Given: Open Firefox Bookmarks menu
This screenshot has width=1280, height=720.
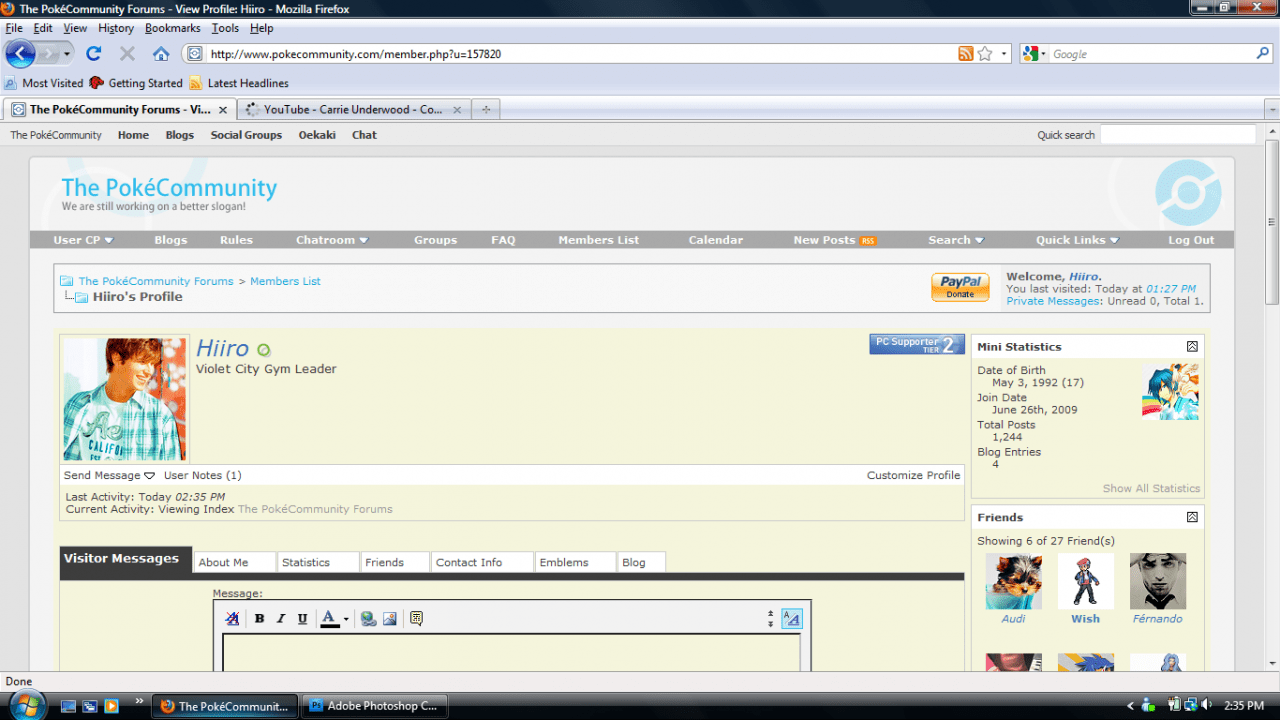Looking at the screenshot, I should click(172, 28).
